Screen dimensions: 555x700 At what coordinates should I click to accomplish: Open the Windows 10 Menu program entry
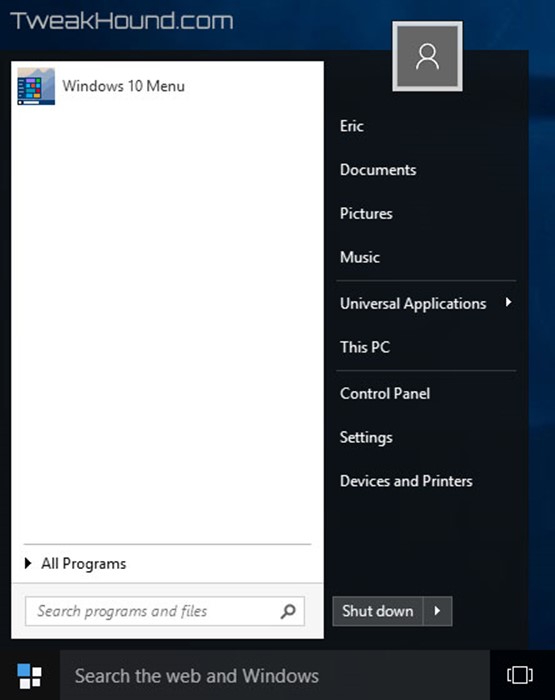(x=167, y=86)
